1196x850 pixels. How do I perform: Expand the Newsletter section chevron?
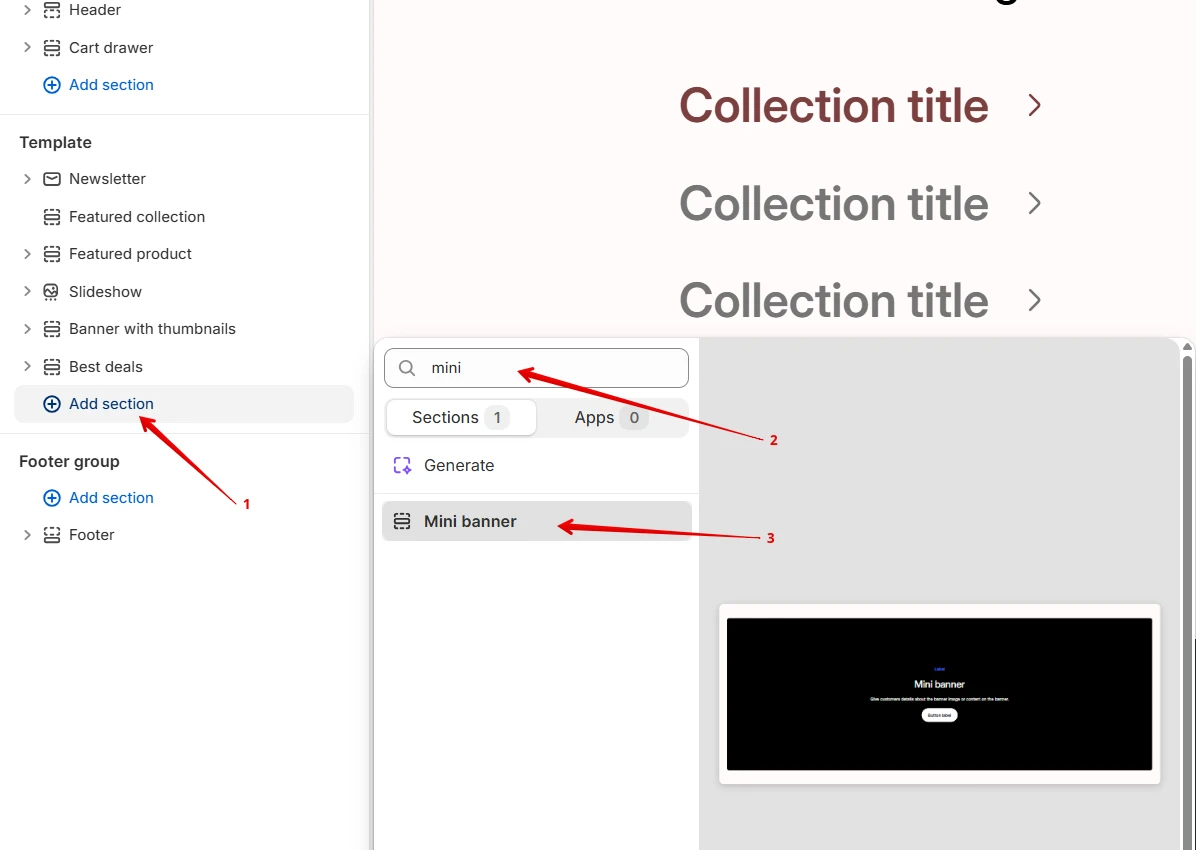pyautogui.click(x=27, y=179)
